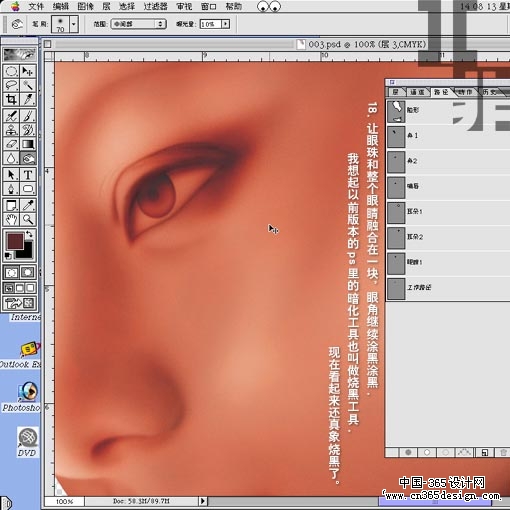
Task: Select the Move tool
Action: (x=28, y=71)
